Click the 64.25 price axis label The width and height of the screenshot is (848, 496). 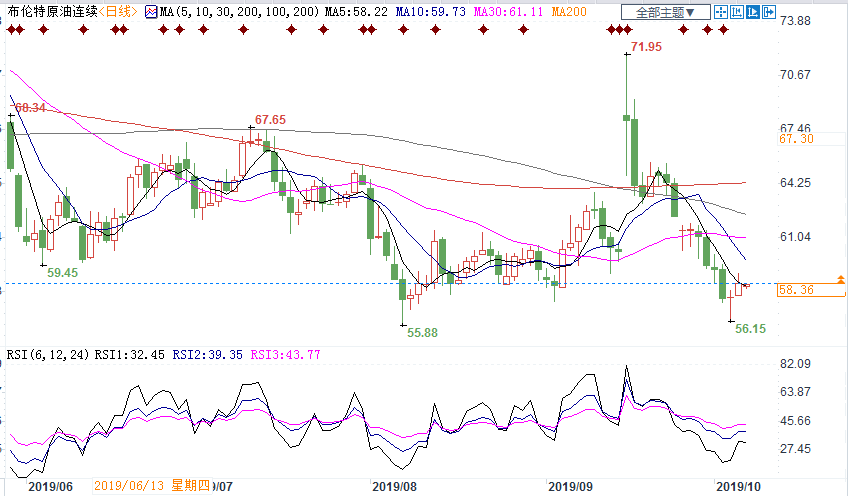click(795, 183)
